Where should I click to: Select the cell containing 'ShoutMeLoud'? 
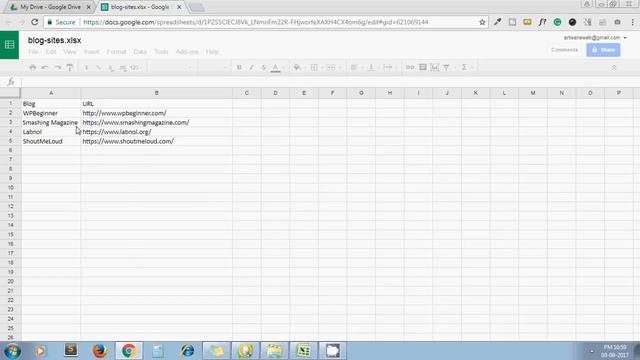(51, 141)
